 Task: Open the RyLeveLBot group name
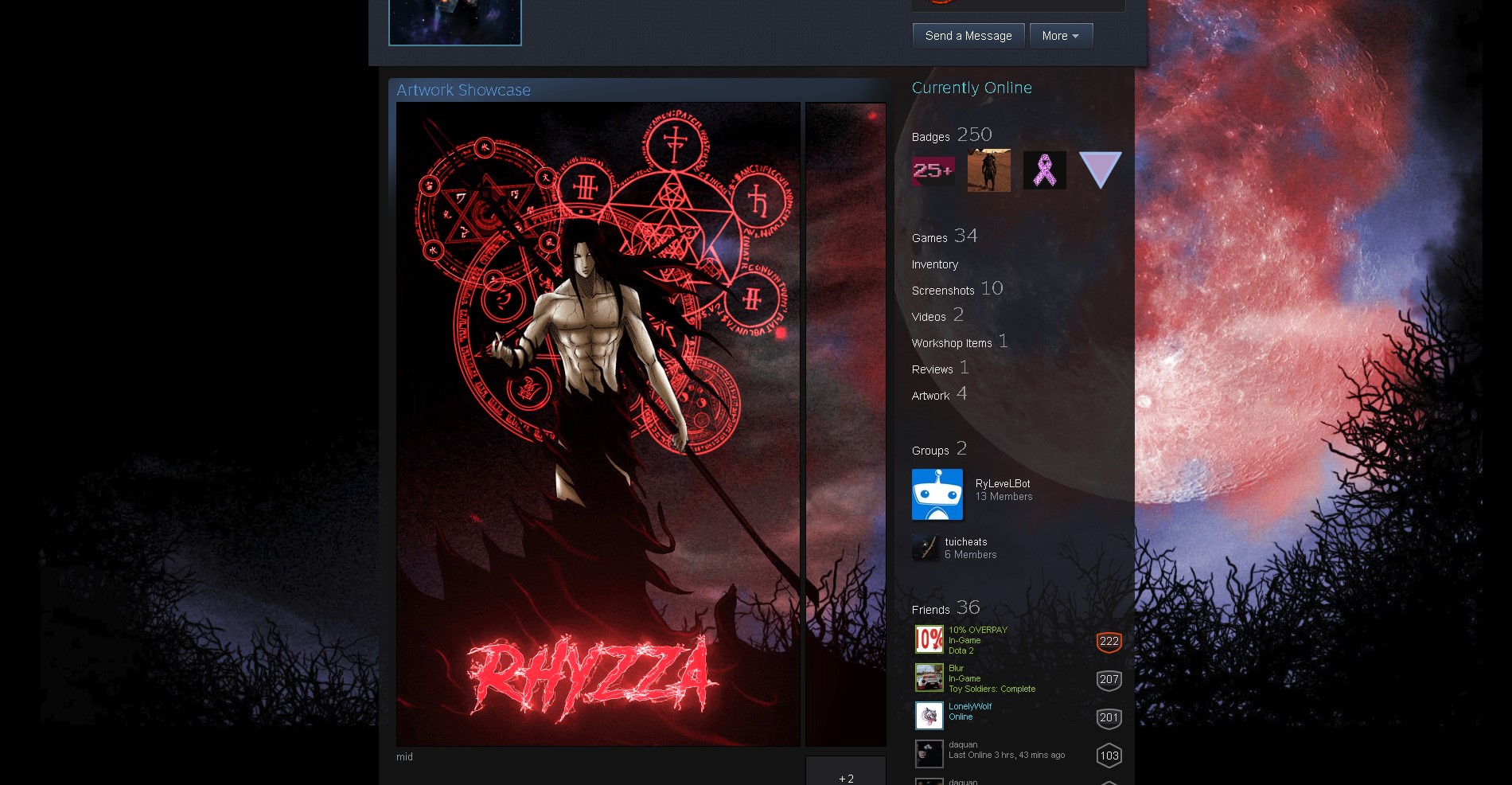tap(1003, 483)
